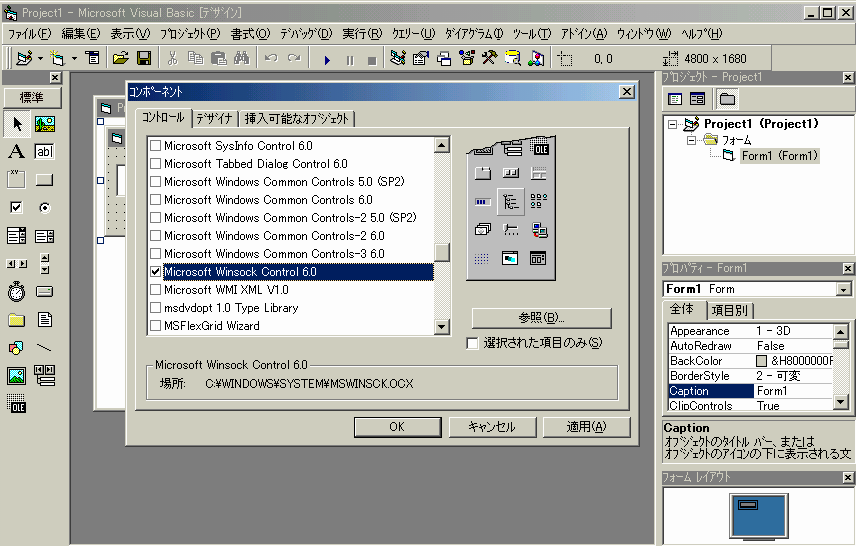Select the TextBox tool (abl)
The height and width of the screenshot is (546, 856).
(45, 151)
